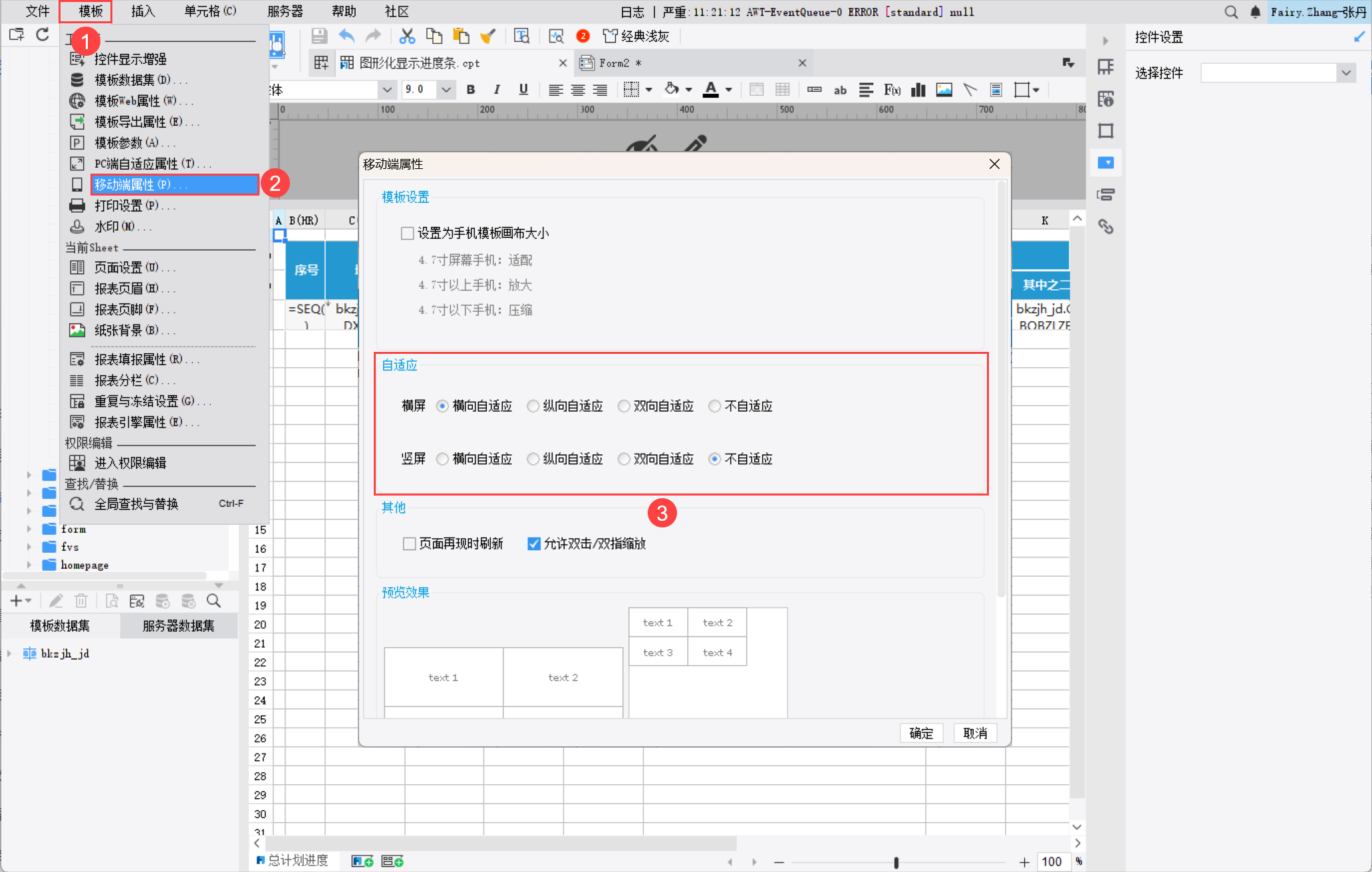Viewport: 1372px width, 872px height.
Task: Switch to 服务器数据集 tab
Action: tap(178, 626)
